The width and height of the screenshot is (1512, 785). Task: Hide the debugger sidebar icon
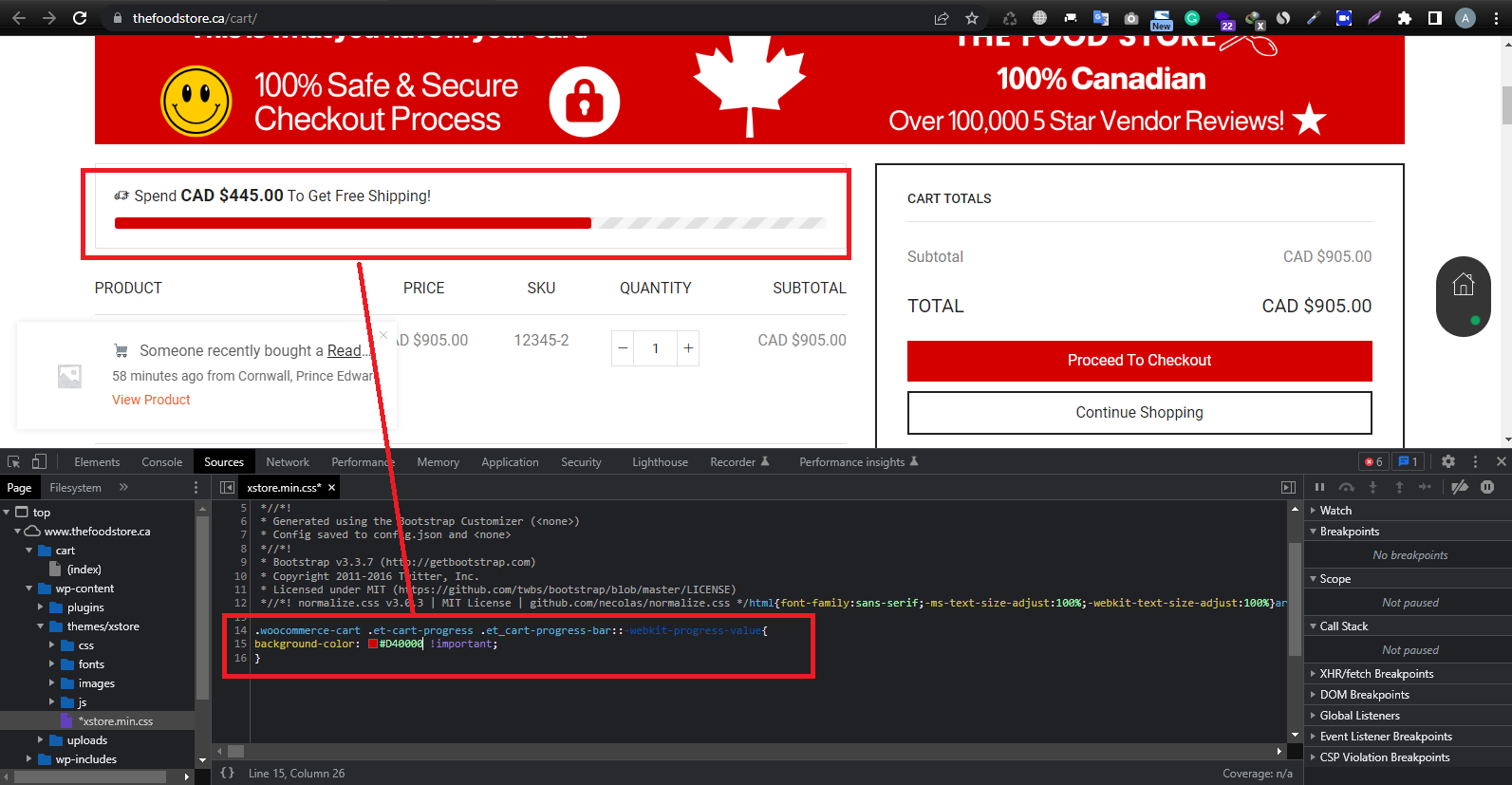tap(1288, 487)
